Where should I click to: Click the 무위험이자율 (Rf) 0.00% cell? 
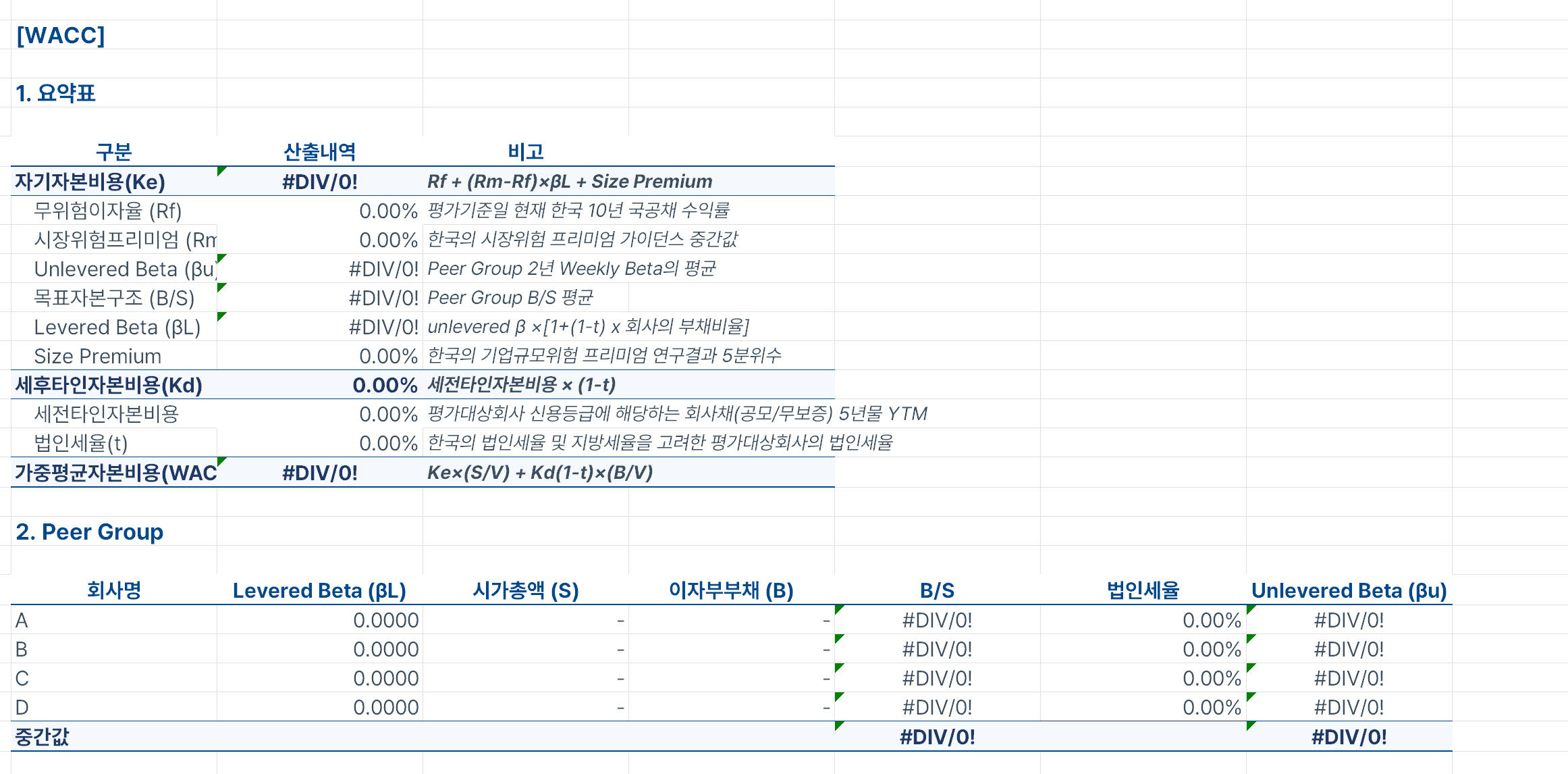[387, 211]
